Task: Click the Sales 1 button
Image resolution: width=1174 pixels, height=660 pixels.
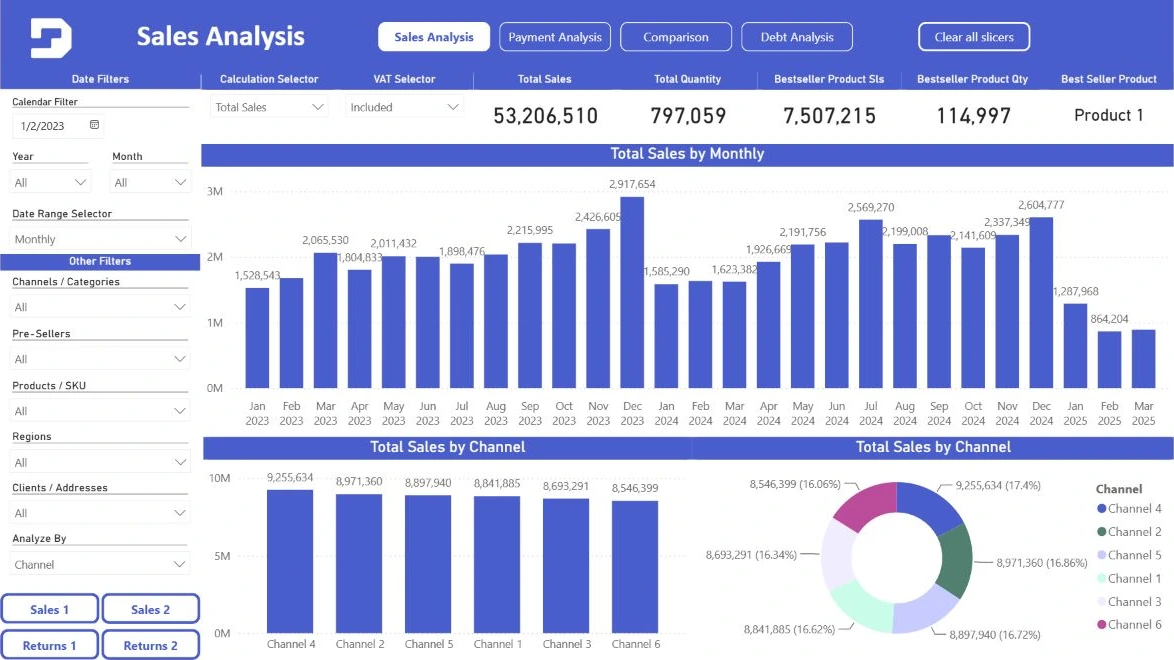Action: pos(49,609)
